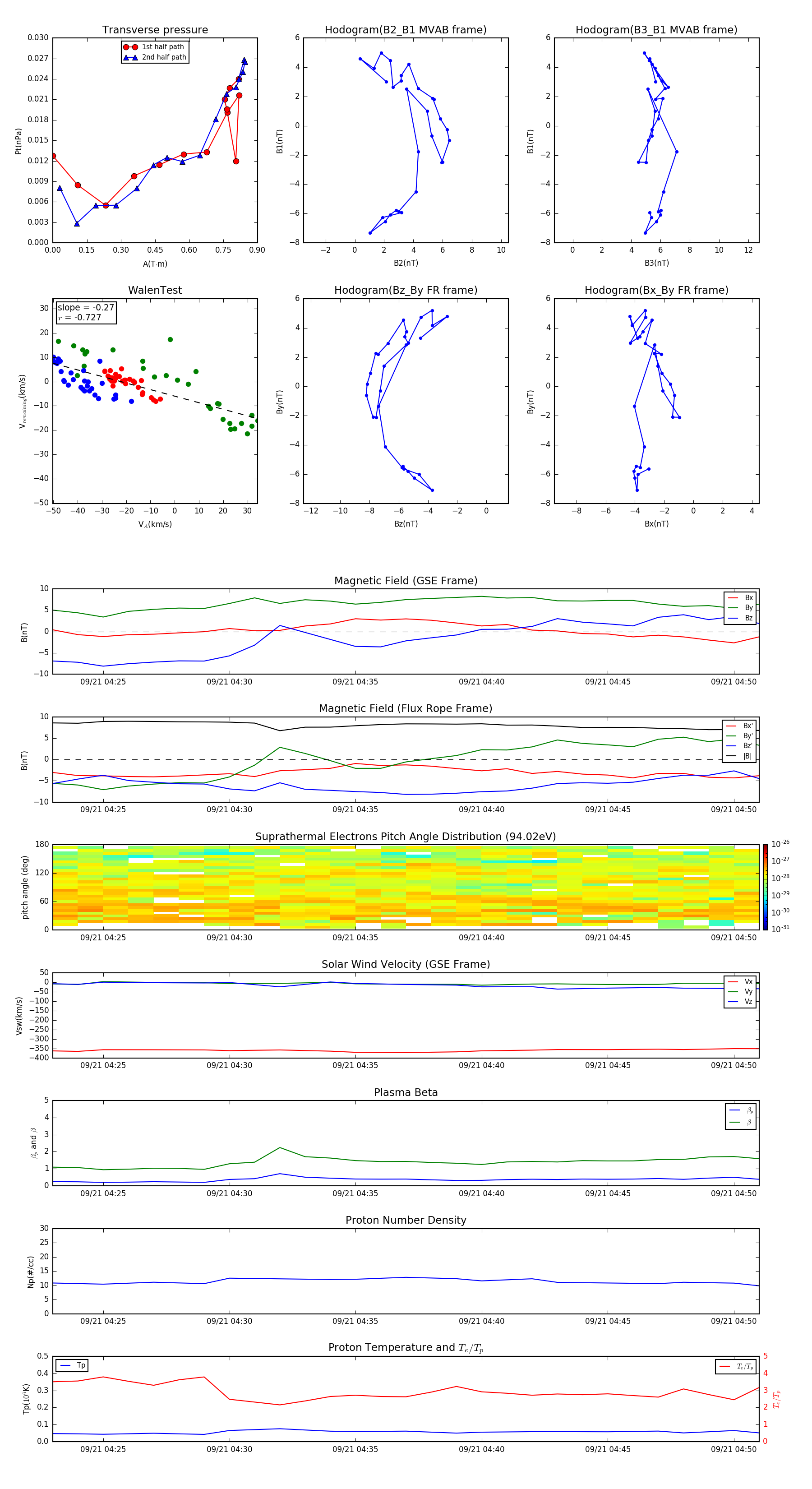This screenshot has width=812, height=1489.
Task: Click '09/21 04:50' tick under proton temperature
Action: tap(734, 1449)
